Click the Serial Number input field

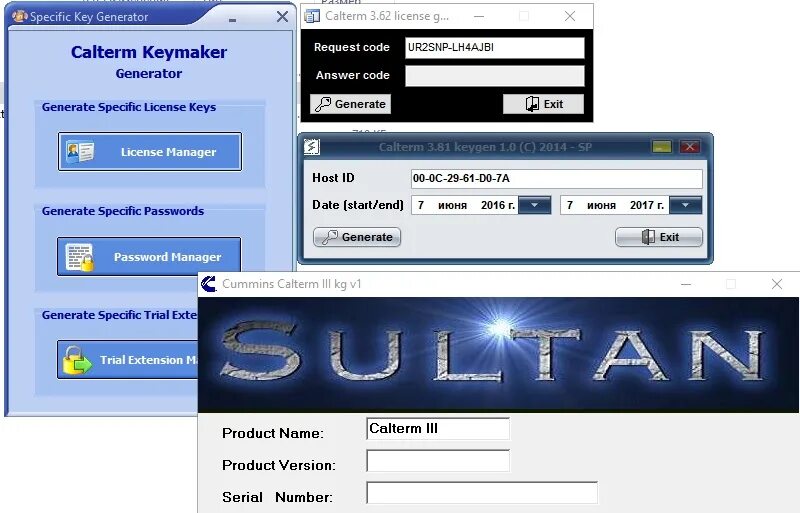click(482, 493)
